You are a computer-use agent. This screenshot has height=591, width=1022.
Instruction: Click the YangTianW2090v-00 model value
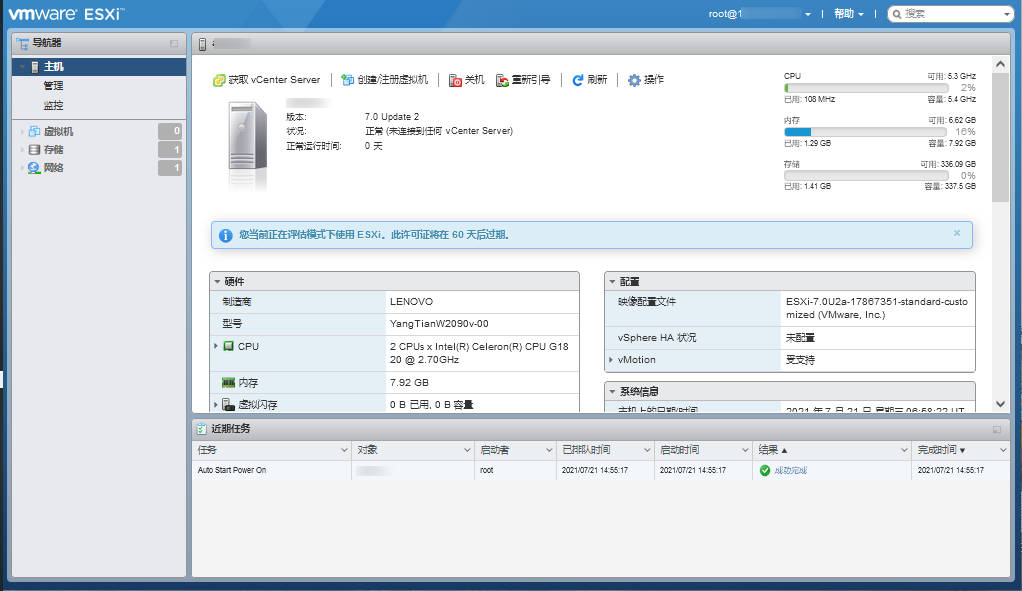coord(439,324)
